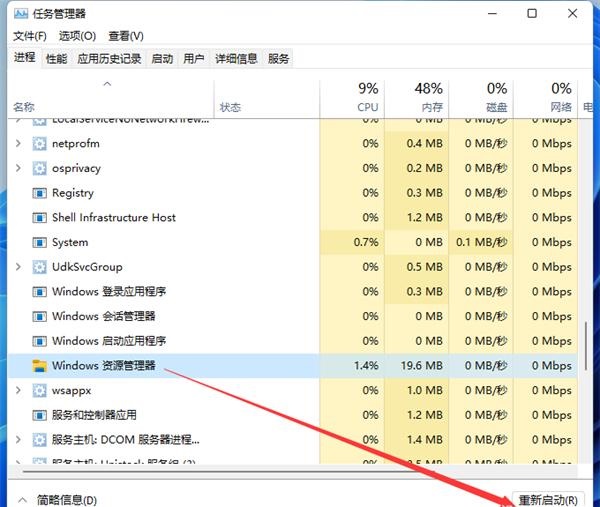Click the 0.7% CPU value for System
The image size is (600, 507).
click(x=366, y=243)
